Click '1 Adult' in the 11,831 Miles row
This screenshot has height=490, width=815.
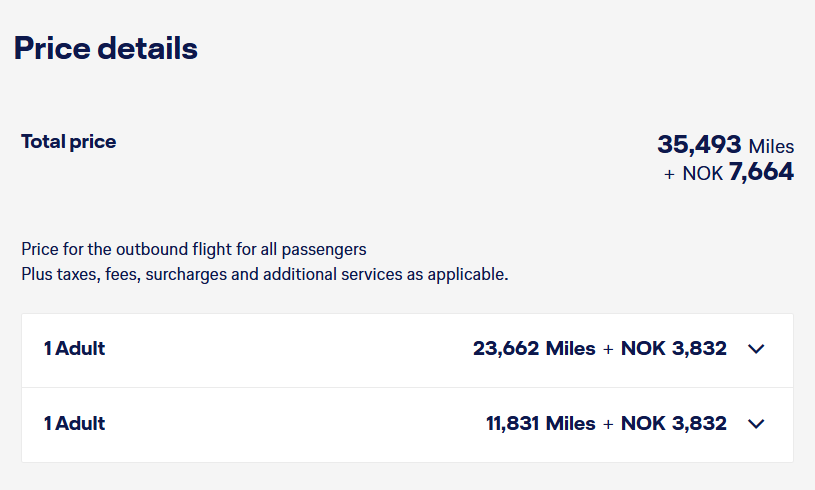point(74,423)
